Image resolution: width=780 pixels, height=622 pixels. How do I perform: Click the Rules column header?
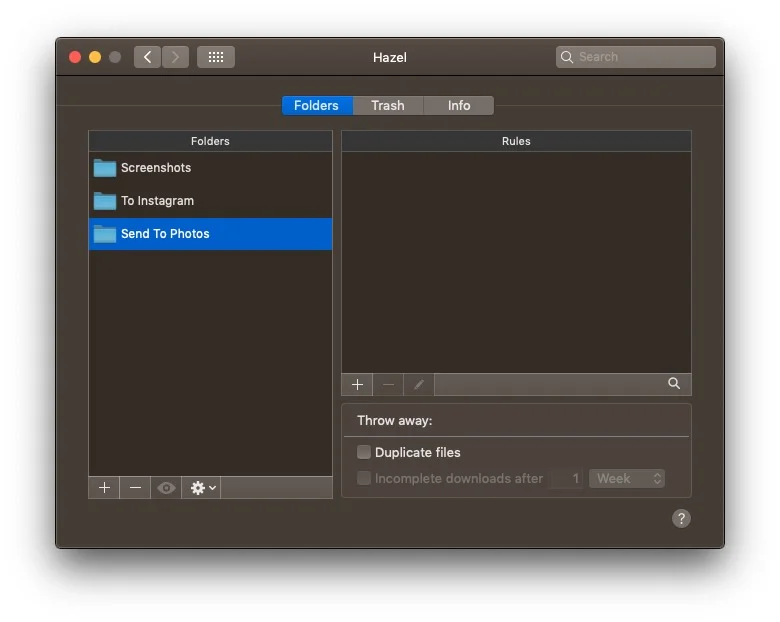516,141
